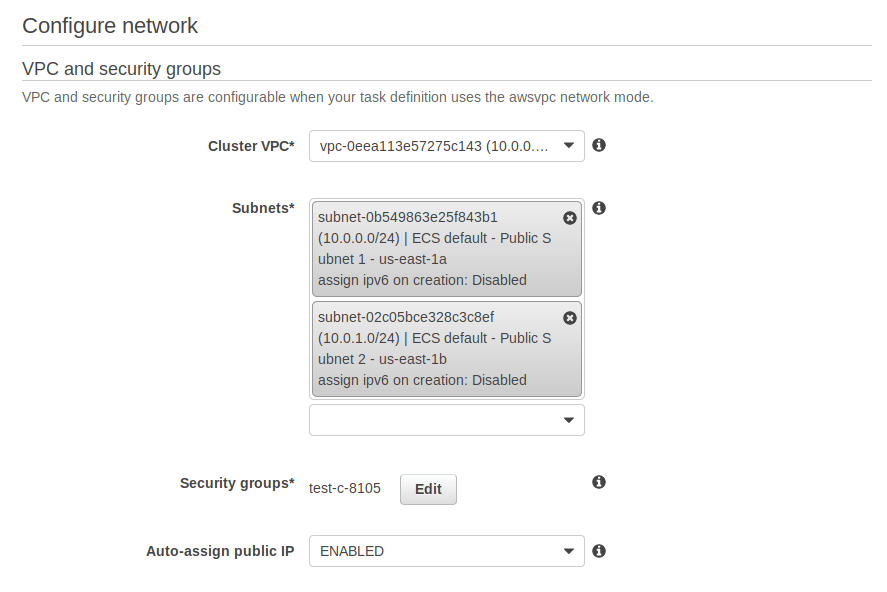Click the info icon beside Cluster VPC
887x592 pixels.
click(599, 145)
